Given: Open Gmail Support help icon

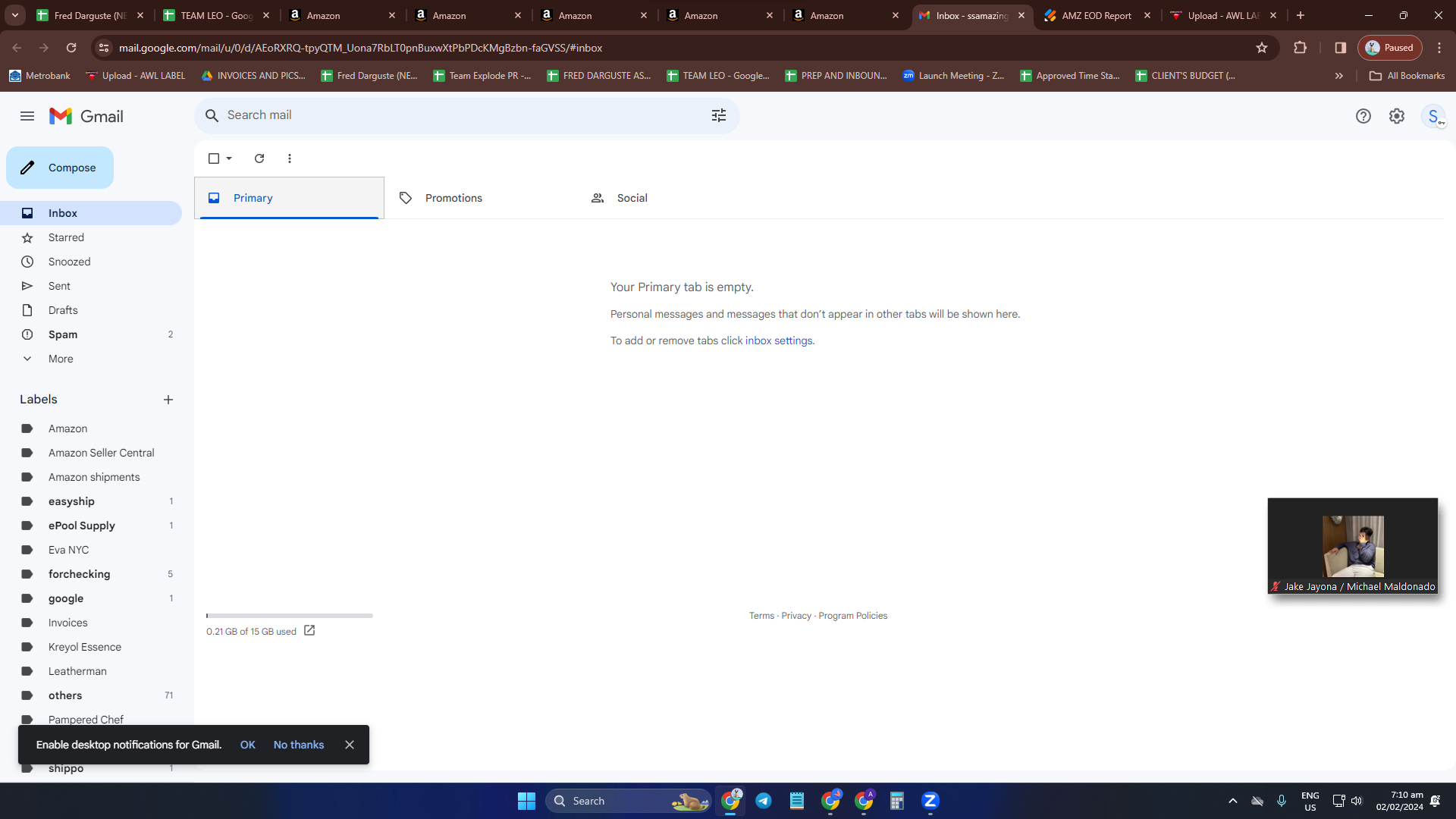Looking at the screenshot, I should click(x=1363, y=116).
